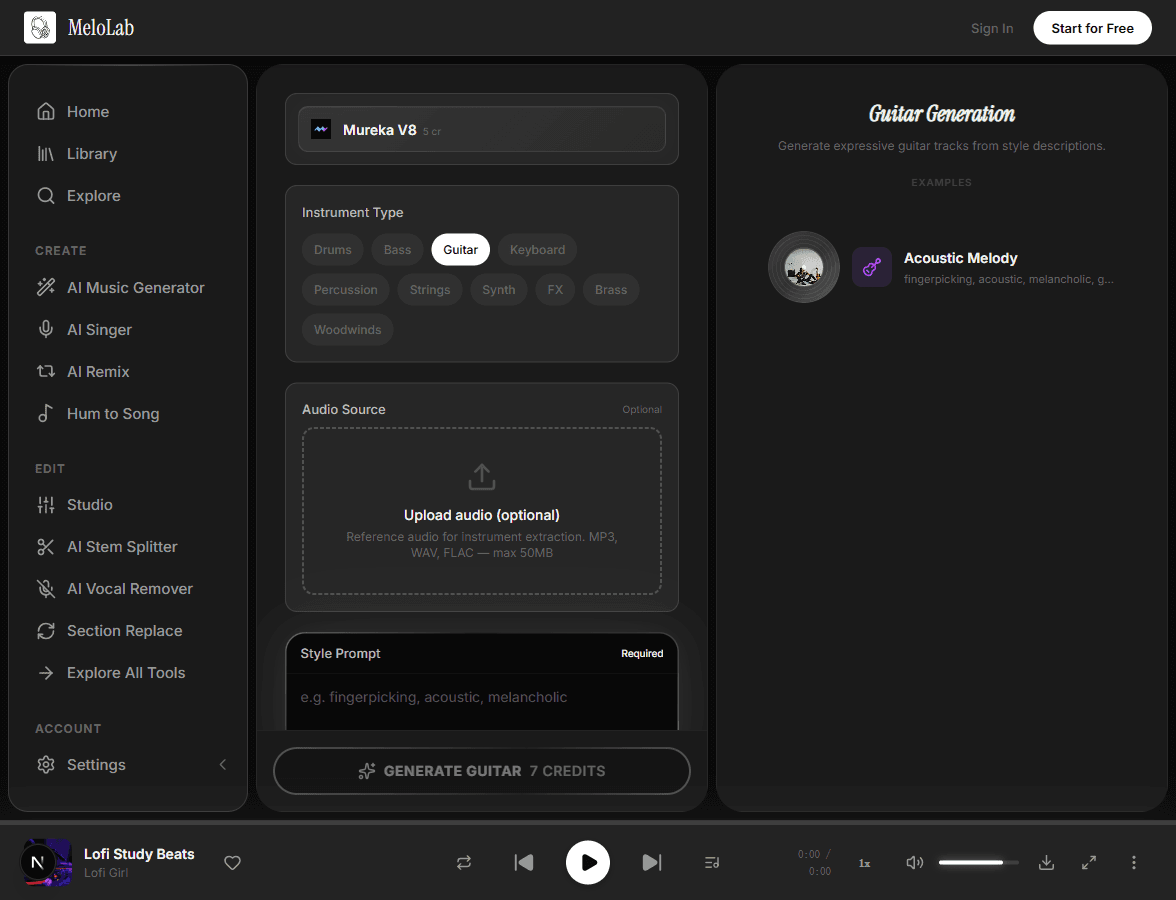Viewport: 1176px width, 900px height.
Task: Select the Brass instrument type
Action: tap(610, 290)
